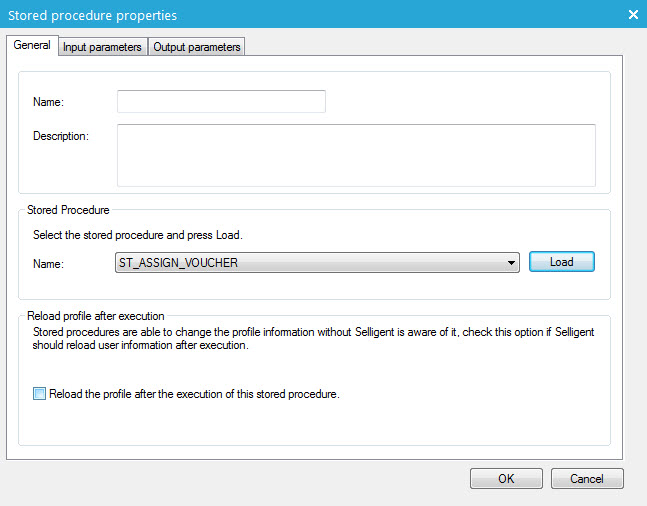Open the Output parameters tab

(196, 47)
